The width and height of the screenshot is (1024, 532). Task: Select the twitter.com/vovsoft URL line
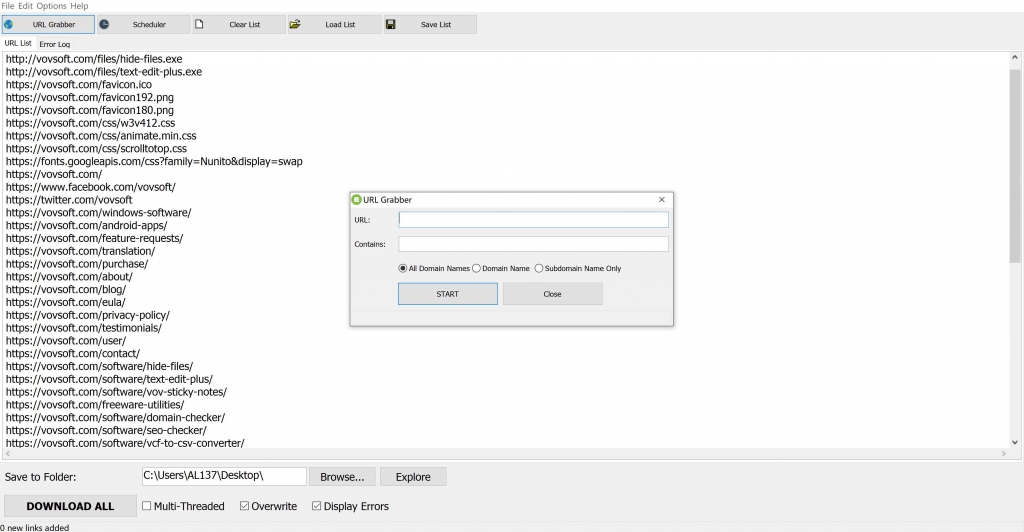(x=69, y=200)
